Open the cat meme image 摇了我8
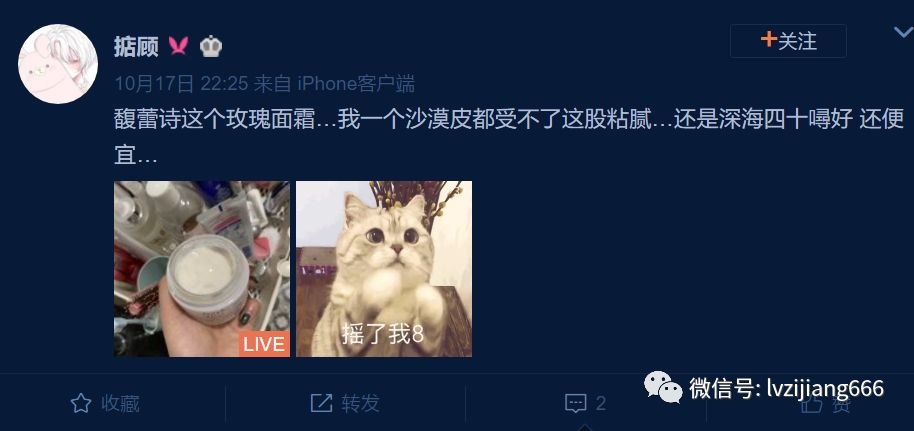Viewport: 914px width, 431px height. (x=384, y=269)
